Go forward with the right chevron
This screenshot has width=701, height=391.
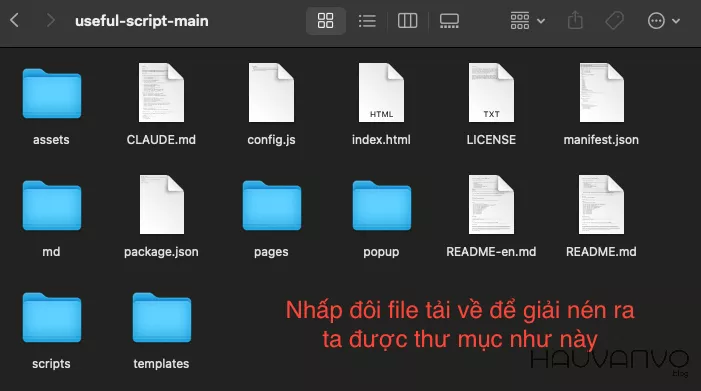(x=51, y=20)
